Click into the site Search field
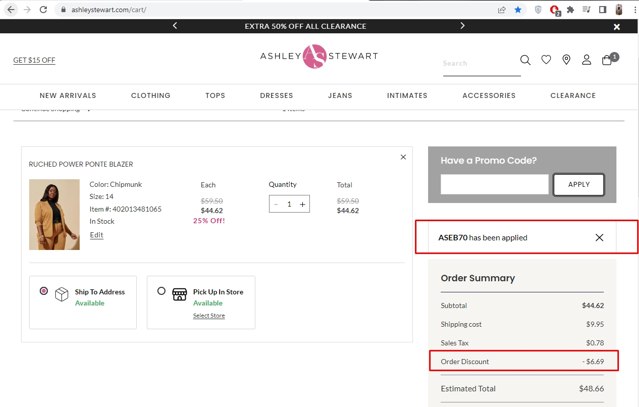Viewport: 639px width, 407px height. point(482,64)
